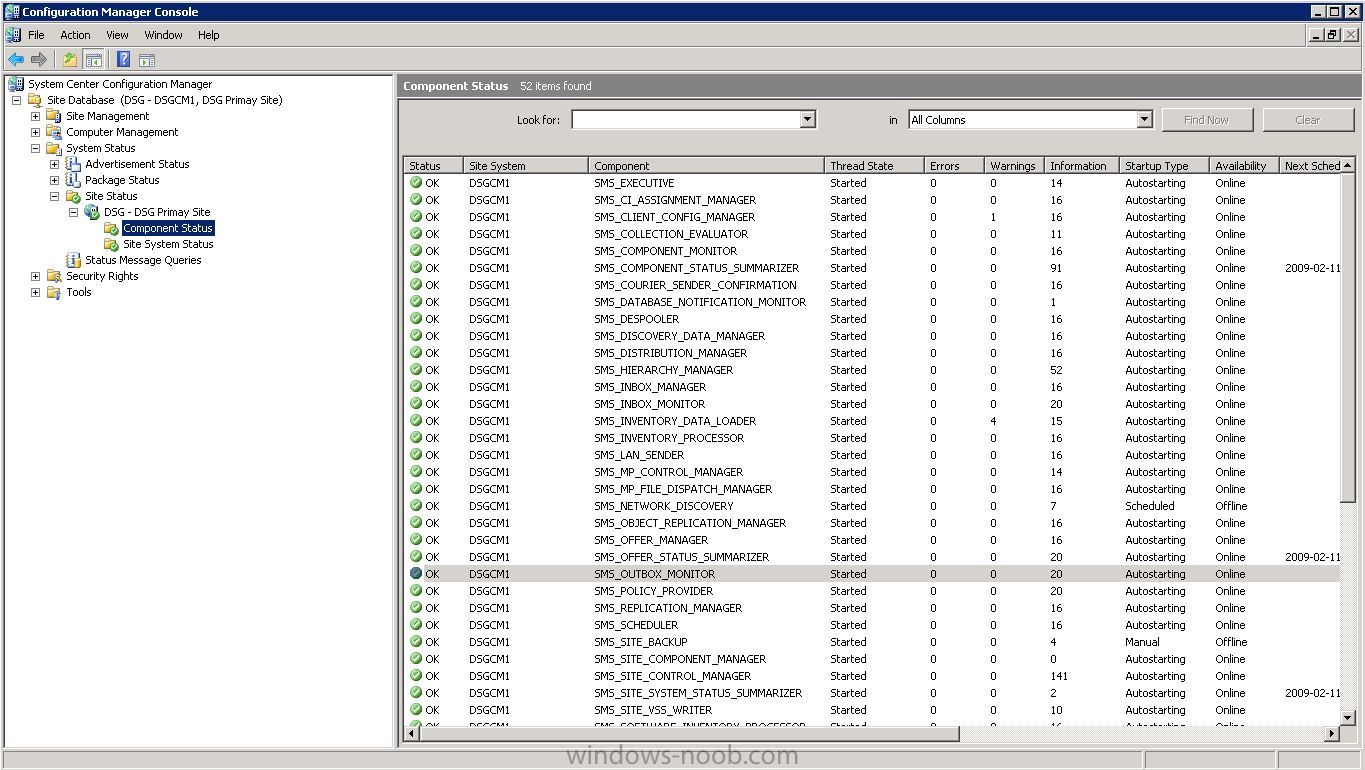
Task: Select the SMS_SITE_CONTROL_MANAGER row
Action: [872, 676]
